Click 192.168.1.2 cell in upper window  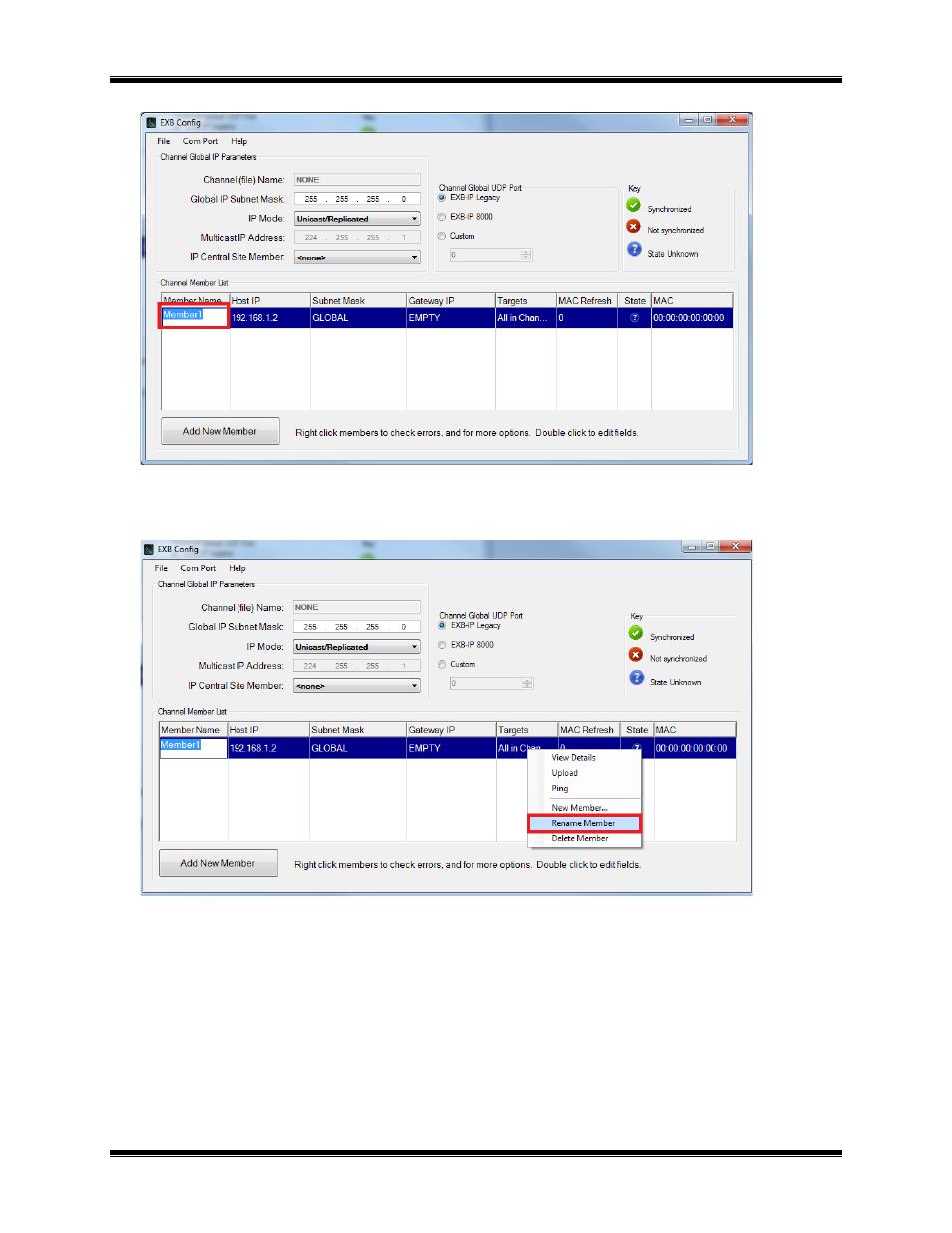[269, 318]
